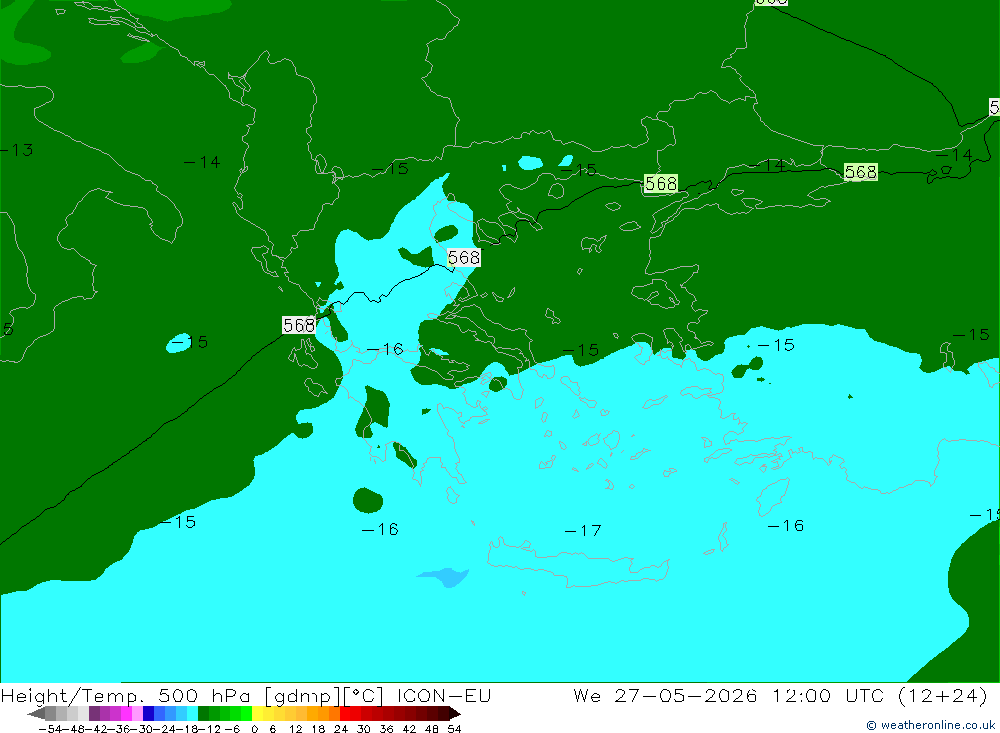Click the '30' legend scale value
Viewport: 1000px width, 733px height.
pyautogui.click(x=364, y=729)
